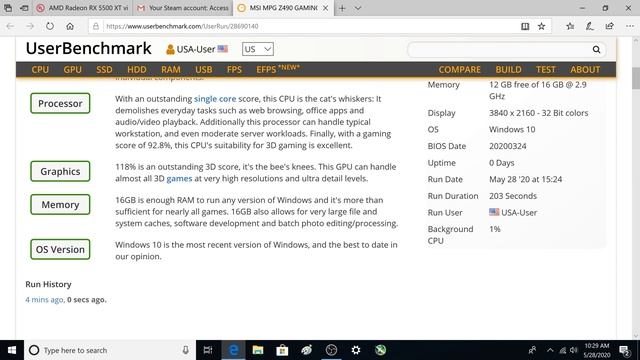Select the MSI MPG Z490 GAMING tab
Image resolution: width=640 pixels, height=360 pixels.
[283, 8]
